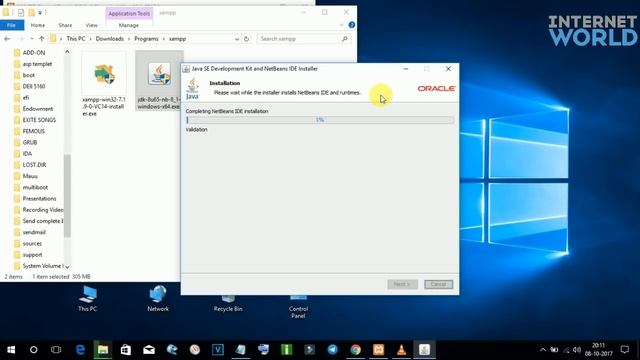The image size is (640, 360).
Task: Open the Manage ribbon tab
Action: coord(129,25)
